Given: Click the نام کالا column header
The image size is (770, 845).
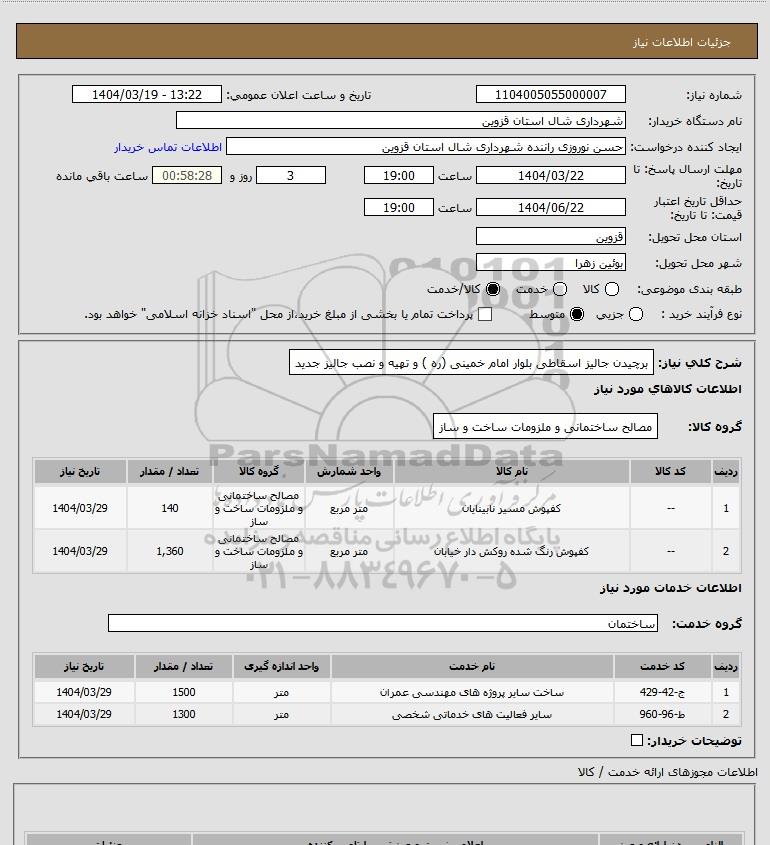Looking at the screenshot, I should (x=511, y=472).
